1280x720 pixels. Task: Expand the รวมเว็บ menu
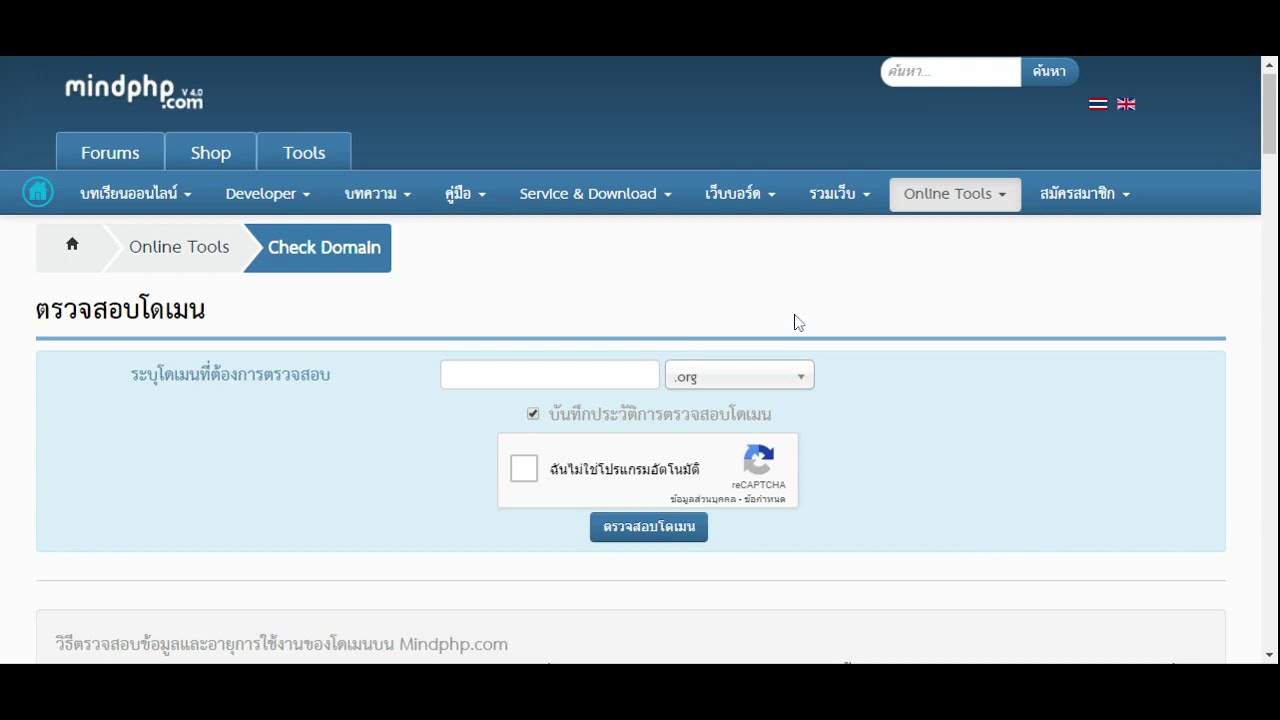pos(840,194)
